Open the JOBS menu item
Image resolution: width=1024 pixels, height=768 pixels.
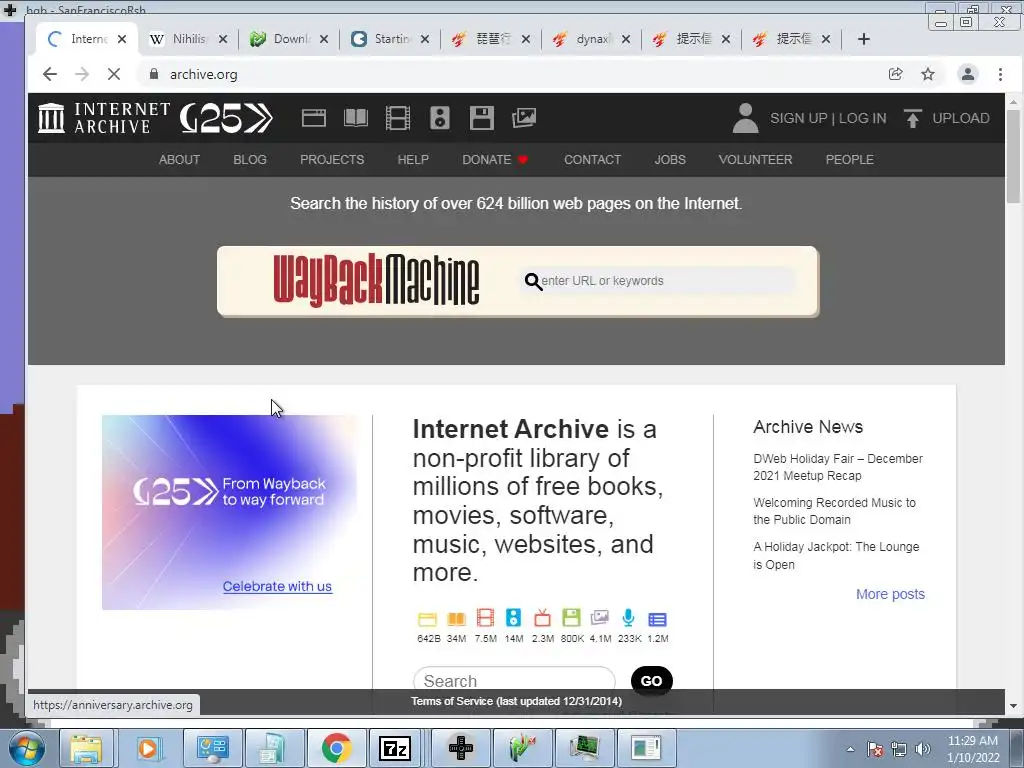(670, 160)
